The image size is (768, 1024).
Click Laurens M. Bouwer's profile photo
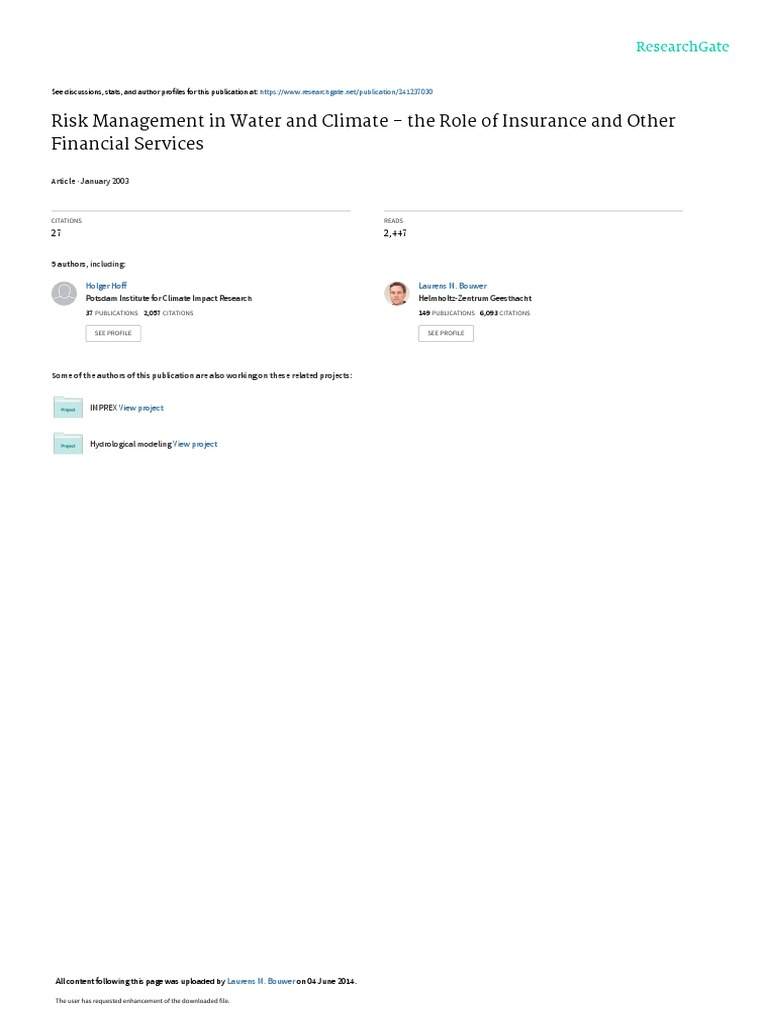[397, 294]
